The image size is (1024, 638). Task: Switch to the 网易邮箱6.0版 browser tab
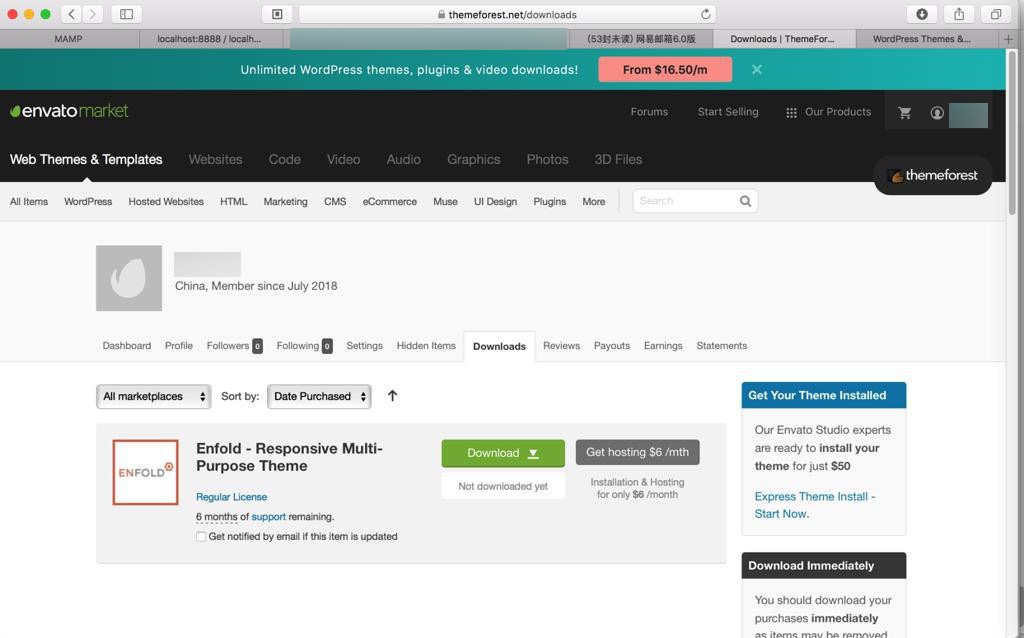641,39
